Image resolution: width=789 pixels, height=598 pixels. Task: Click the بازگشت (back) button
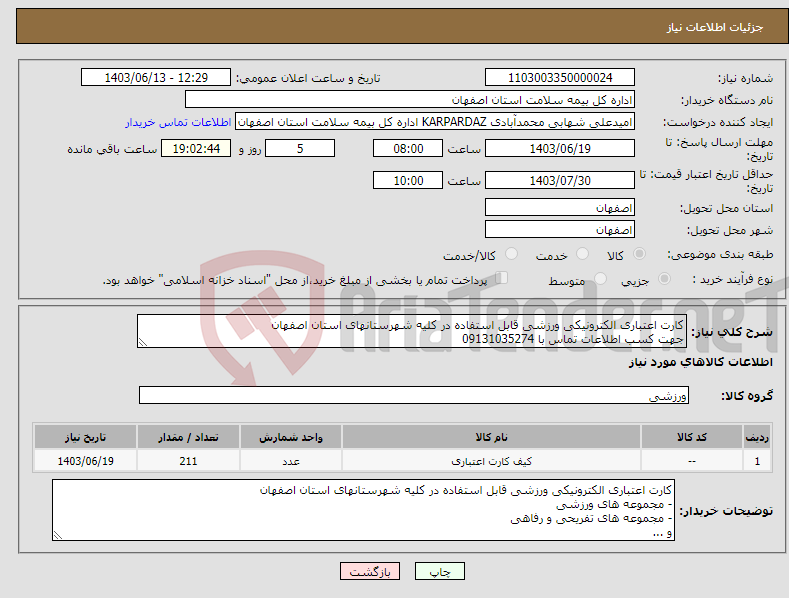pos(370,571)
